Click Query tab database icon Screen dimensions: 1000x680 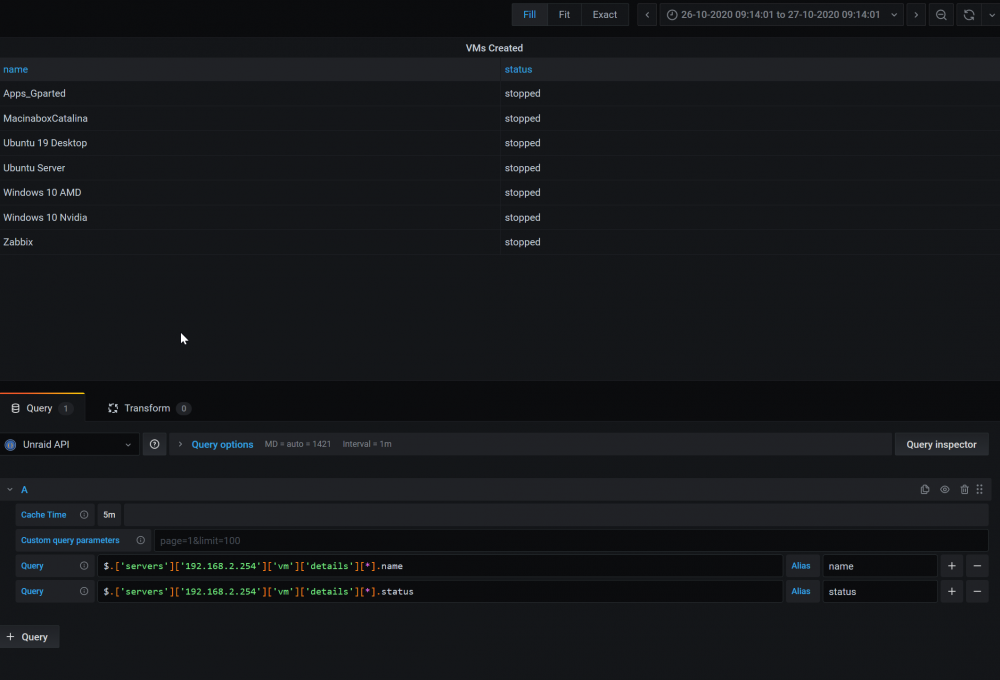pyautogui.click(x=15, y=408)
